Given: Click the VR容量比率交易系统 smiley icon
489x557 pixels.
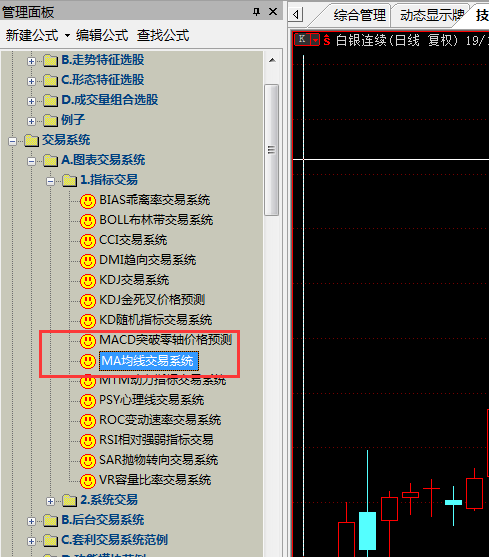Looking at the screenshot, I should pos(88,481).
